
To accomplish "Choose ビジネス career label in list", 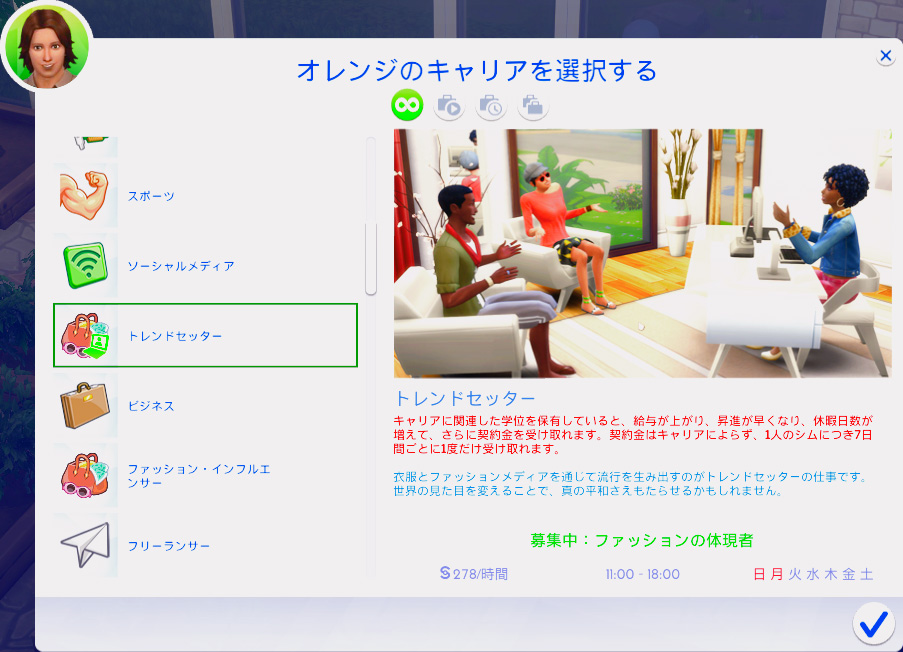I will (x=151, y=407).
